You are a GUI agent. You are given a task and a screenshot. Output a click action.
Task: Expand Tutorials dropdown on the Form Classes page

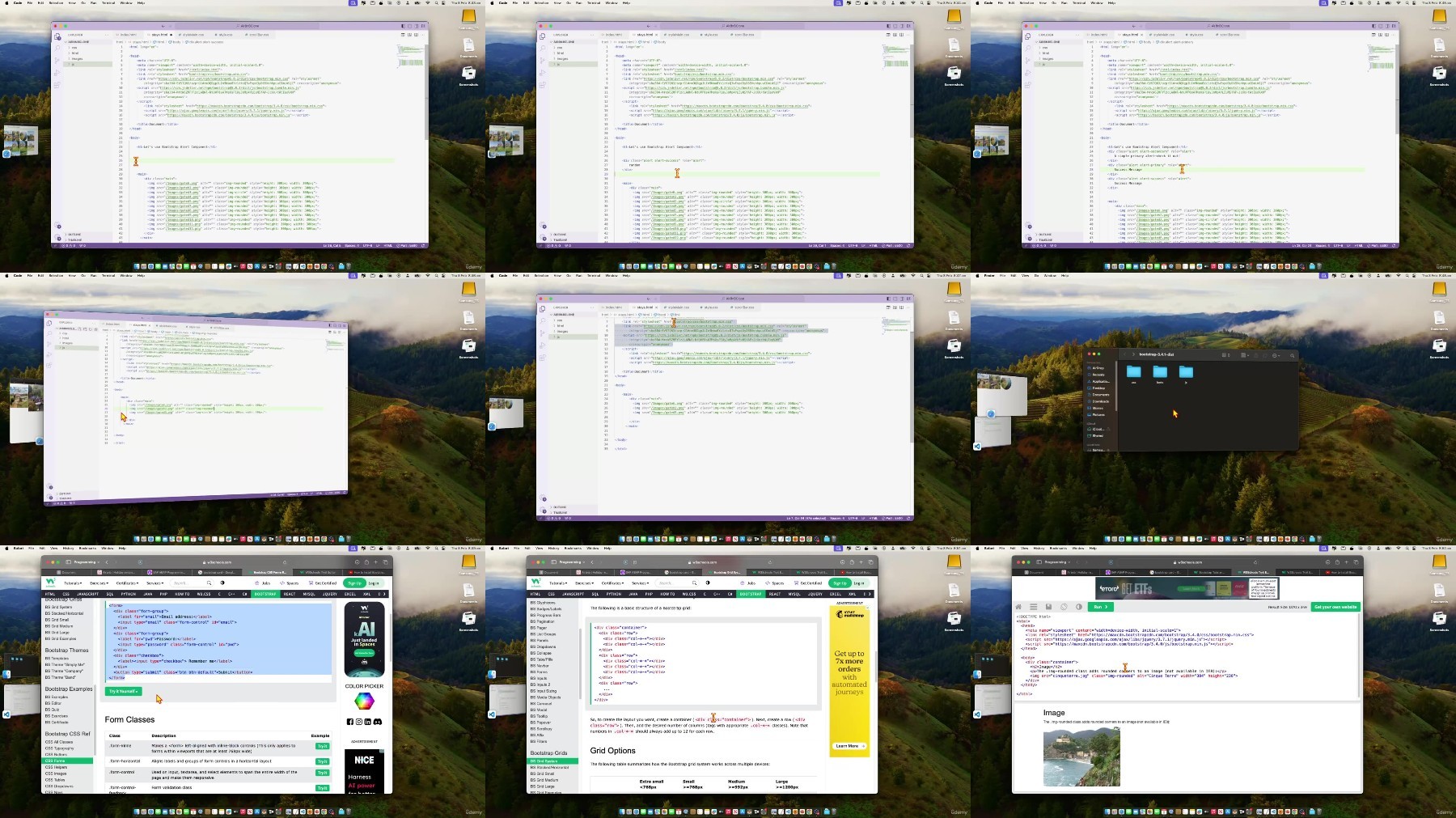tap(73, 583)
